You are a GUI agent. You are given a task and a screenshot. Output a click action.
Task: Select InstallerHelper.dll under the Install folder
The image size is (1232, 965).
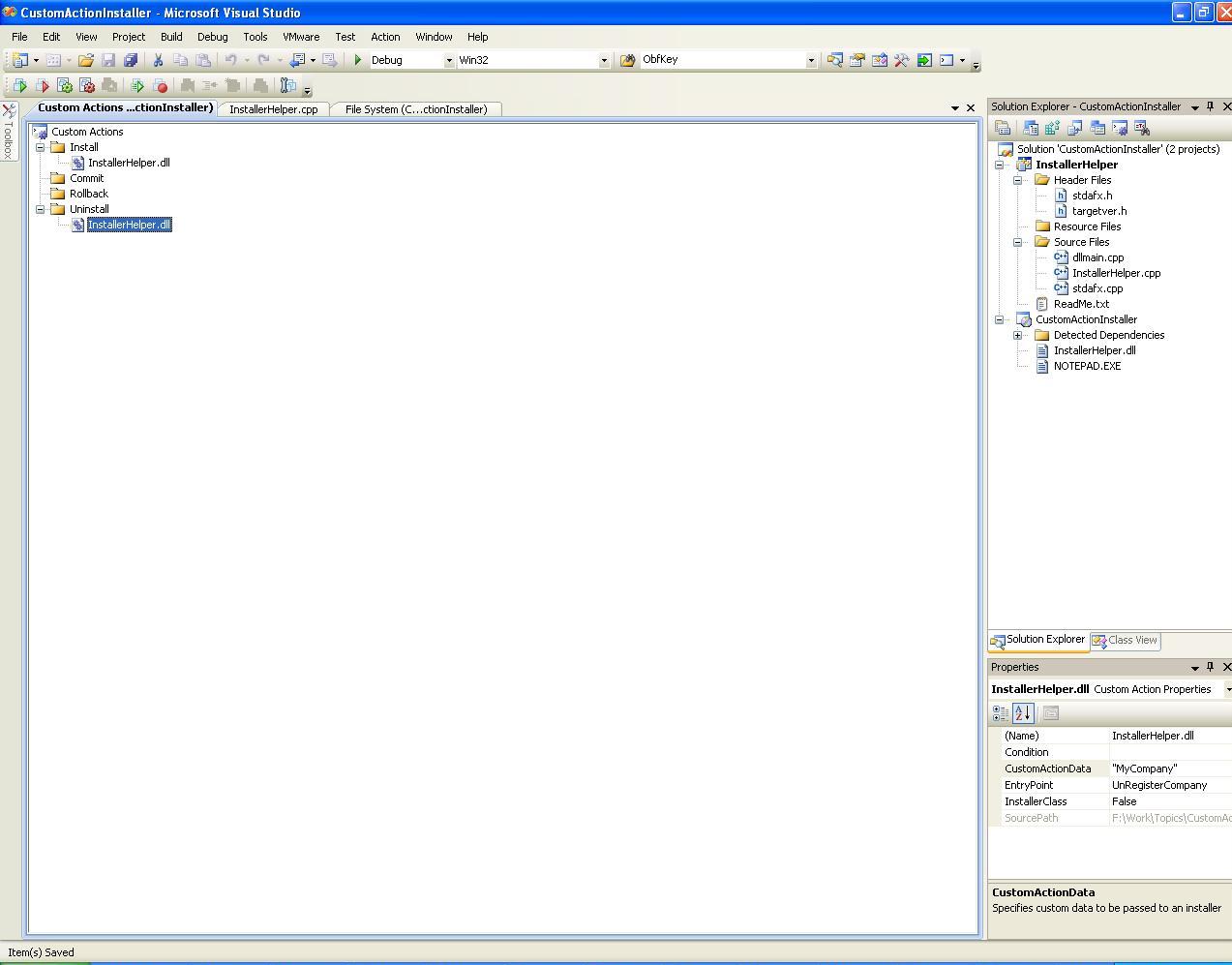pos(129,163)
